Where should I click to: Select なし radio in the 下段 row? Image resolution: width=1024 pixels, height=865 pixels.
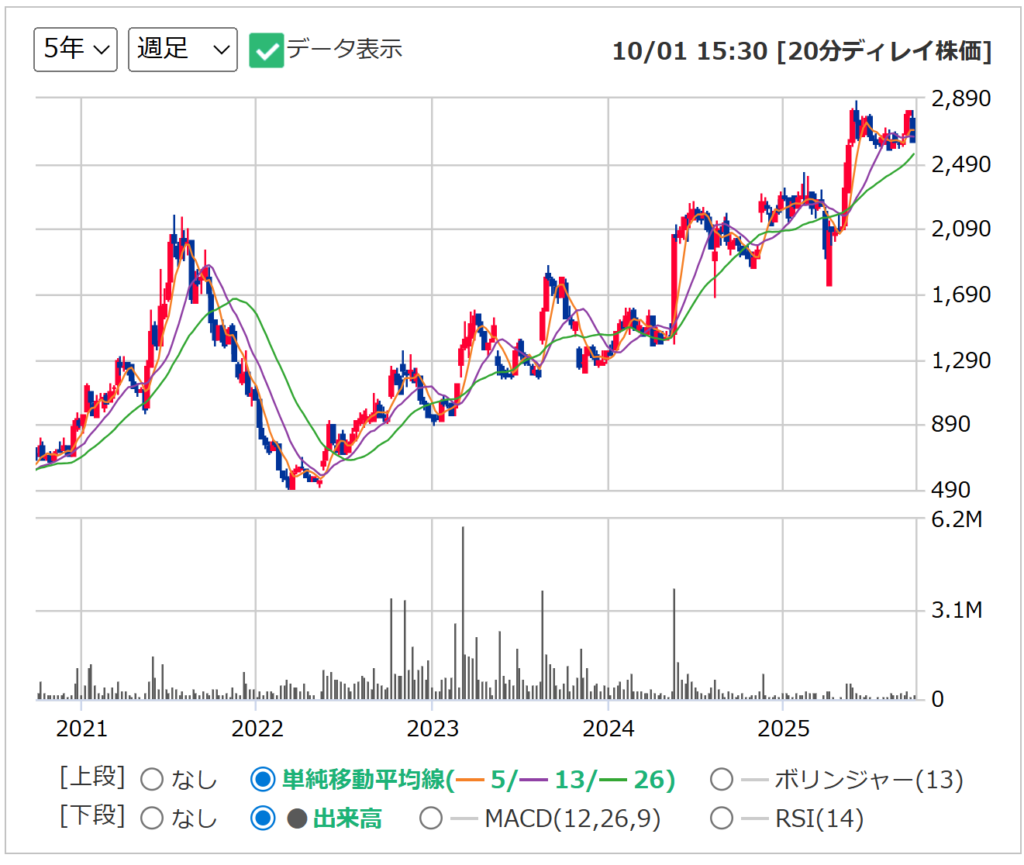[x=152, y=818]
